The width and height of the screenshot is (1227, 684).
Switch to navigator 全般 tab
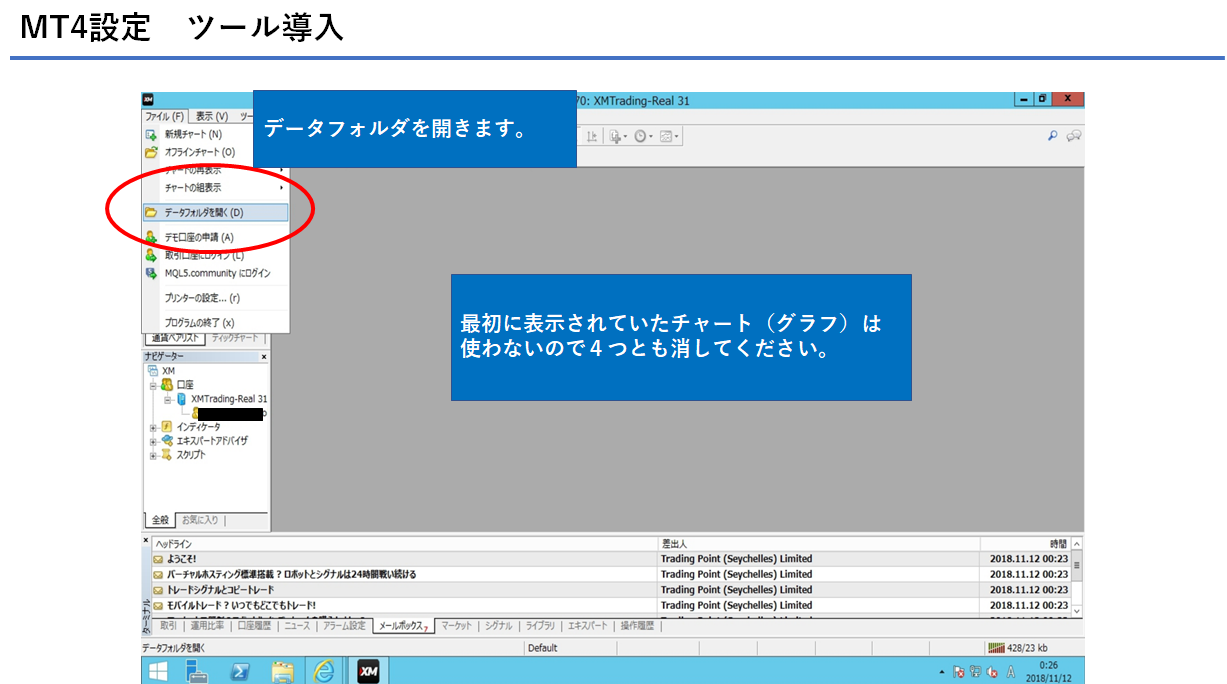point(159,520)
